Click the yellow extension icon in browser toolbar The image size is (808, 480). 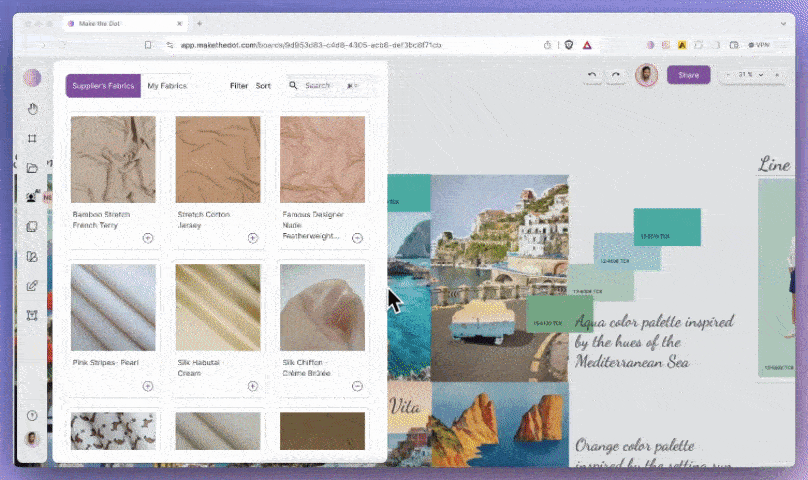coord(682,45)
